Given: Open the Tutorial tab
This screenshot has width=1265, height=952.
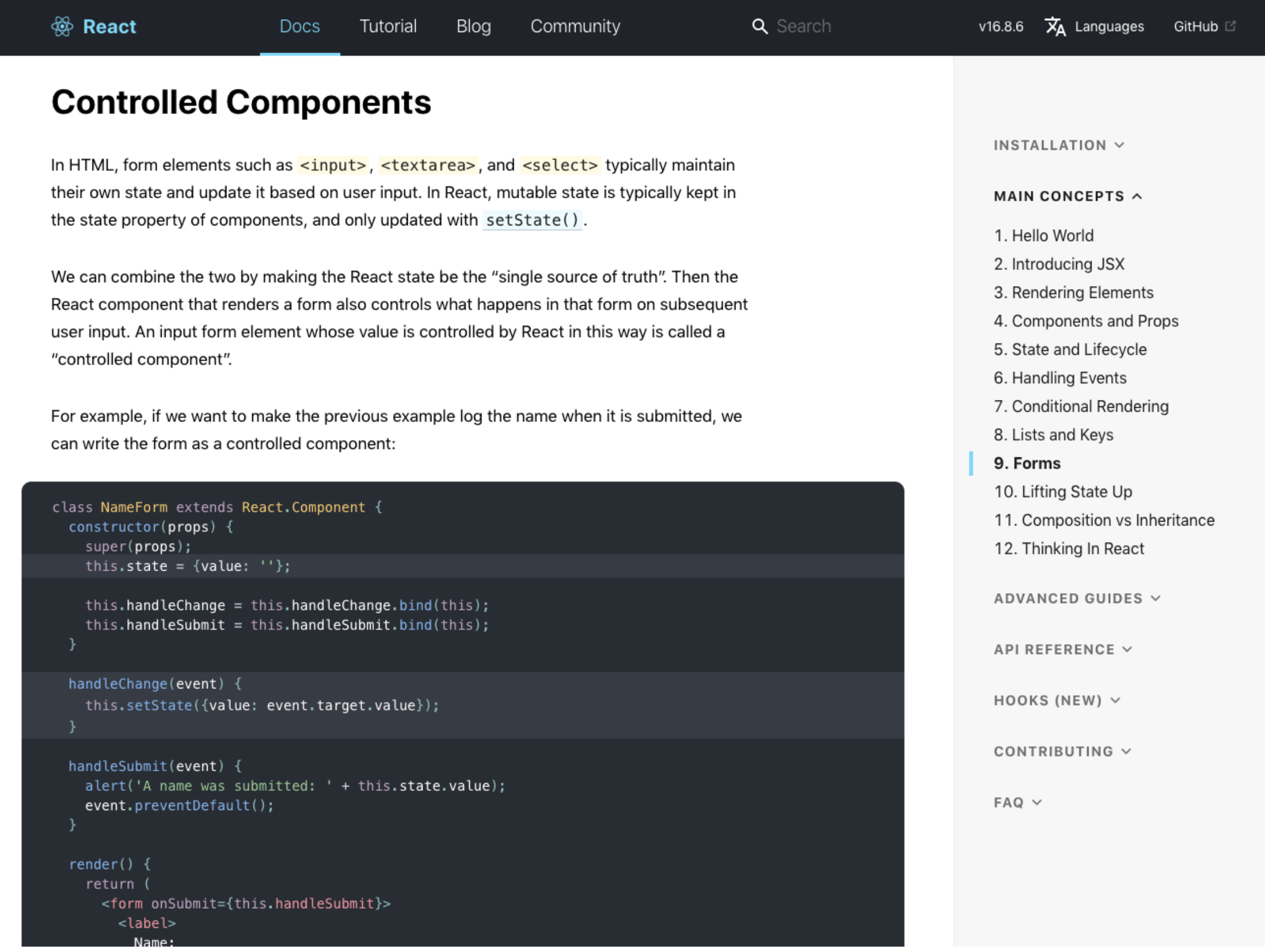Looking at the screenshot, I should click(x=387, y=26).
